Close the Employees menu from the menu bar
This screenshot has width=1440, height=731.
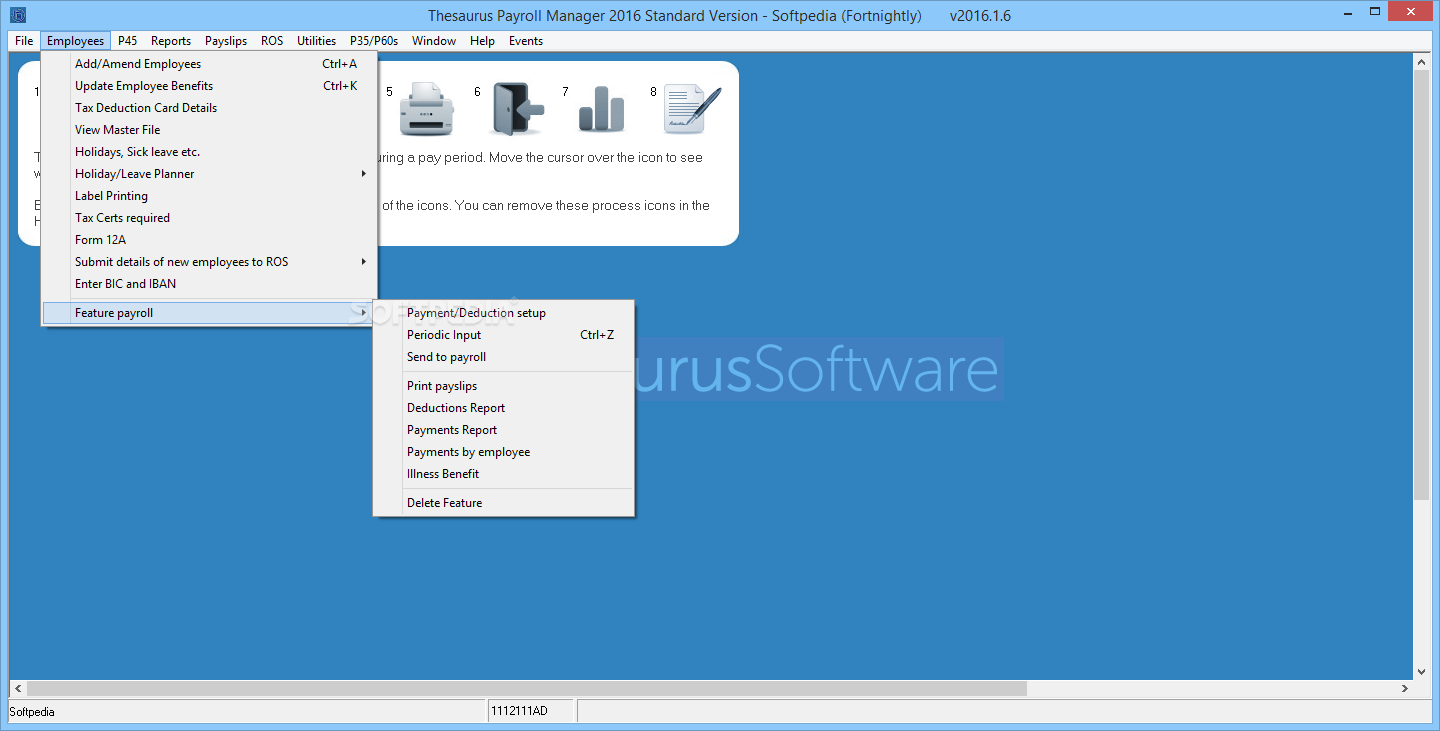tap(75, 41)
